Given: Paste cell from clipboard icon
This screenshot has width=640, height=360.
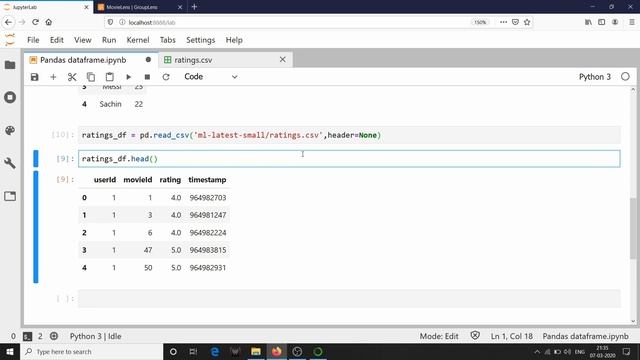Looking at the screenshot, I should click(x=109, y=77).
